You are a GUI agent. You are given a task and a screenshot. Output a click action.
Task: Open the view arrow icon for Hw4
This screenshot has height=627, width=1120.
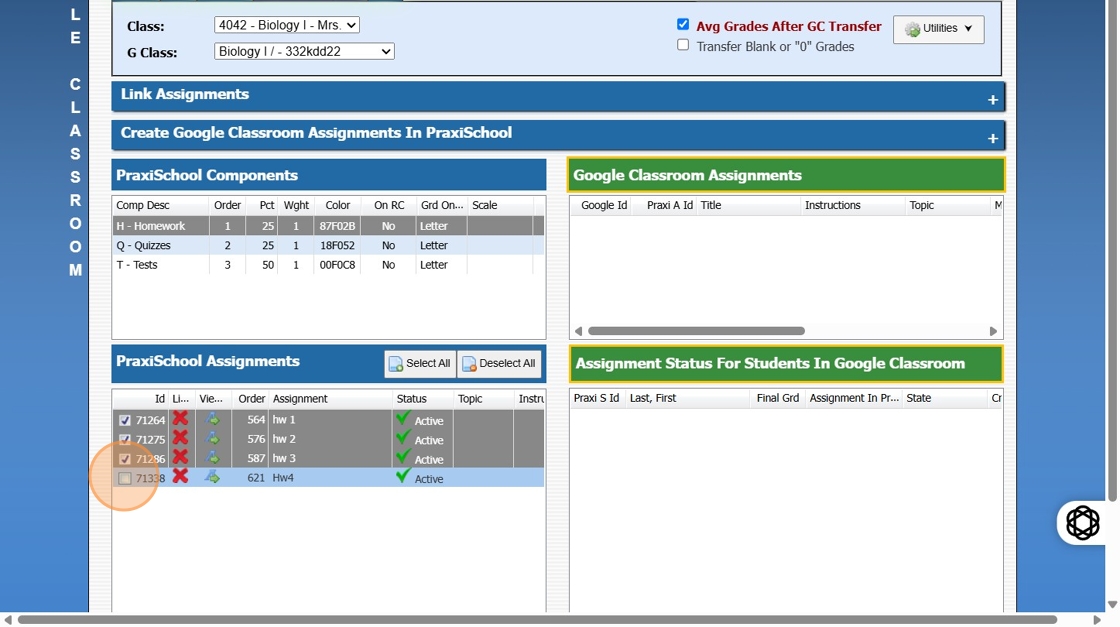[x=212, y=477]
